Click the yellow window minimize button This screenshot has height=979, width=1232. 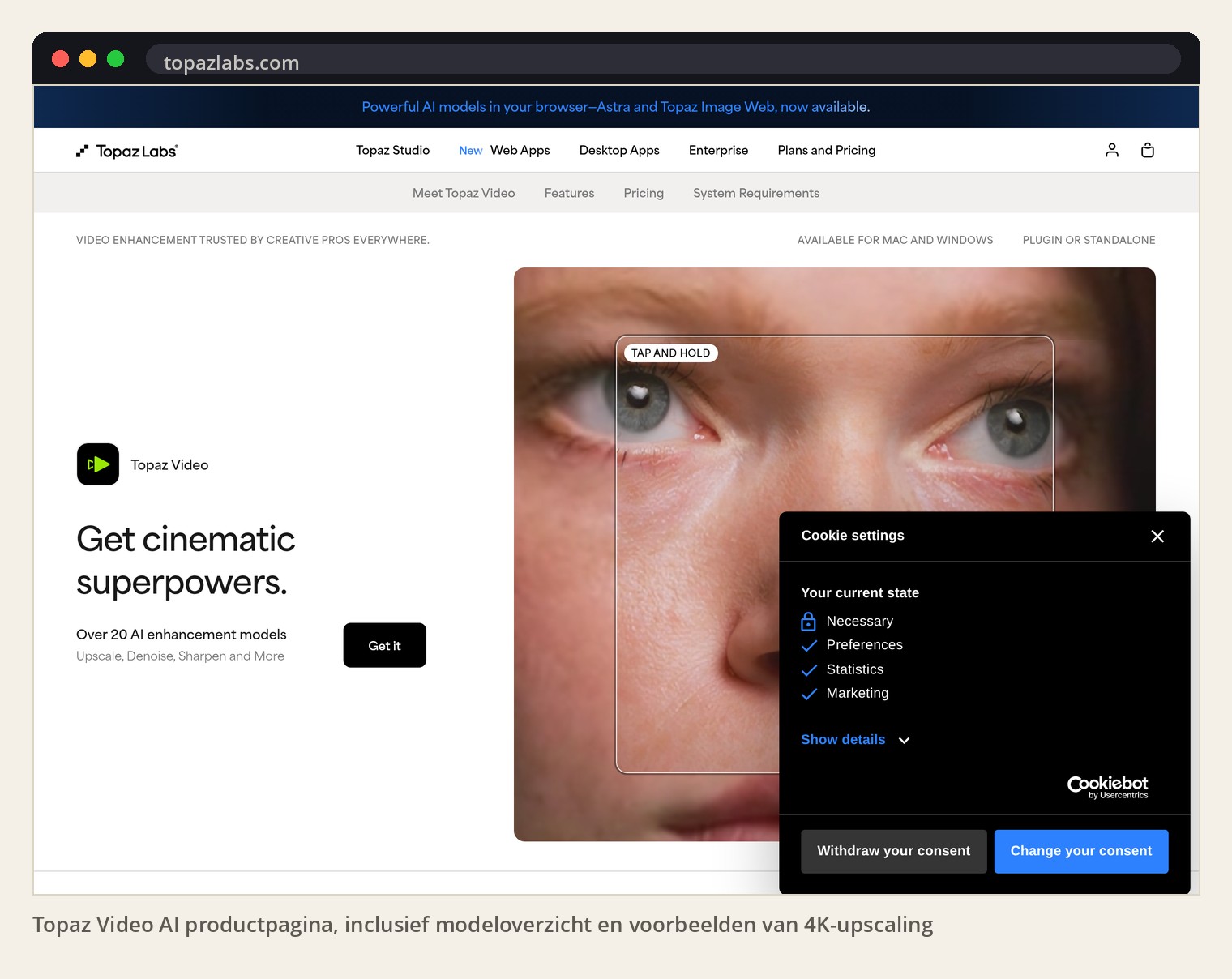coord(88,58)
